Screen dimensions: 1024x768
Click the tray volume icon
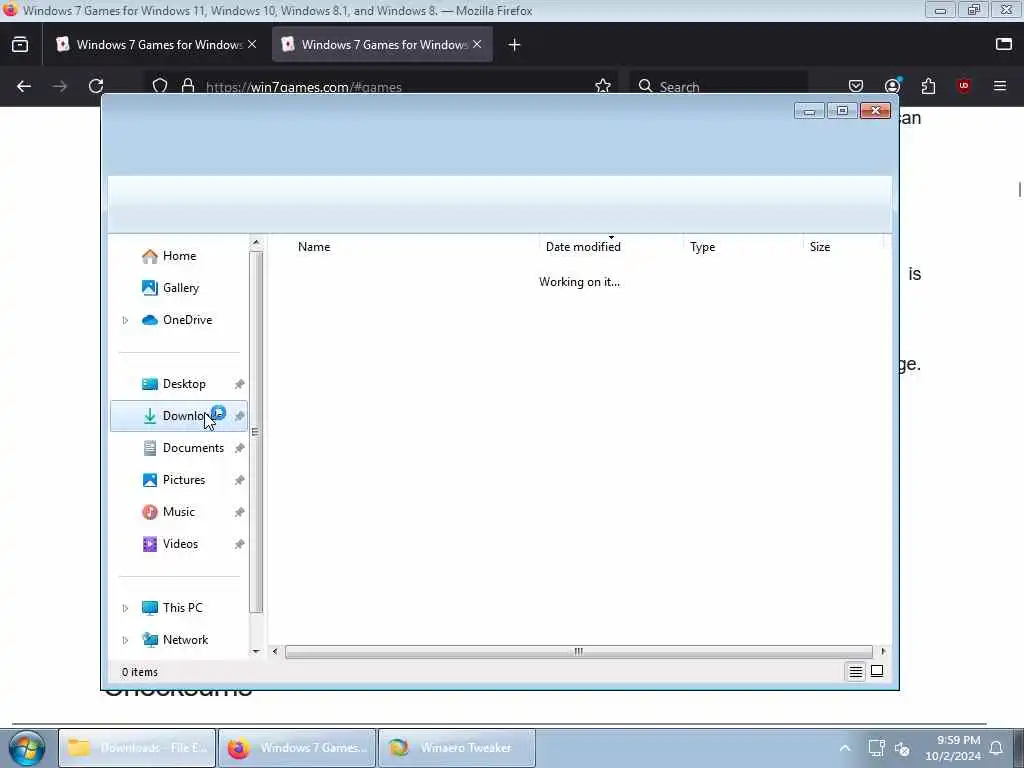click(x=903, y=748)
